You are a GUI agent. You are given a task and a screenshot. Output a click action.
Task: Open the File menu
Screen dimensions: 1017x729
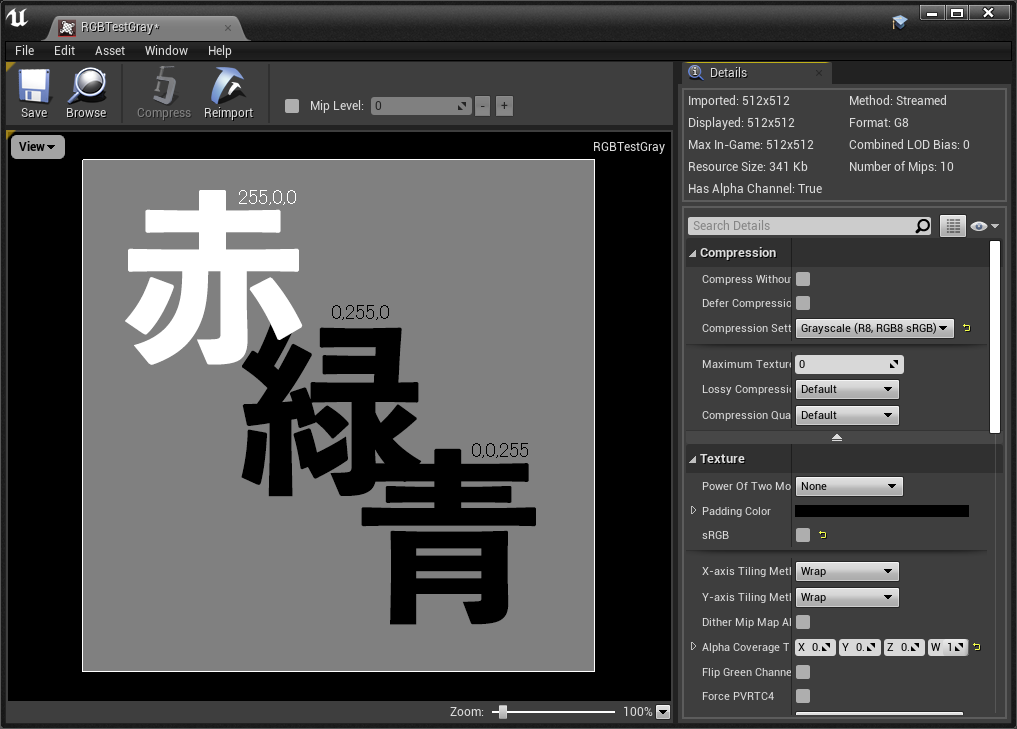tap(25, 51)
